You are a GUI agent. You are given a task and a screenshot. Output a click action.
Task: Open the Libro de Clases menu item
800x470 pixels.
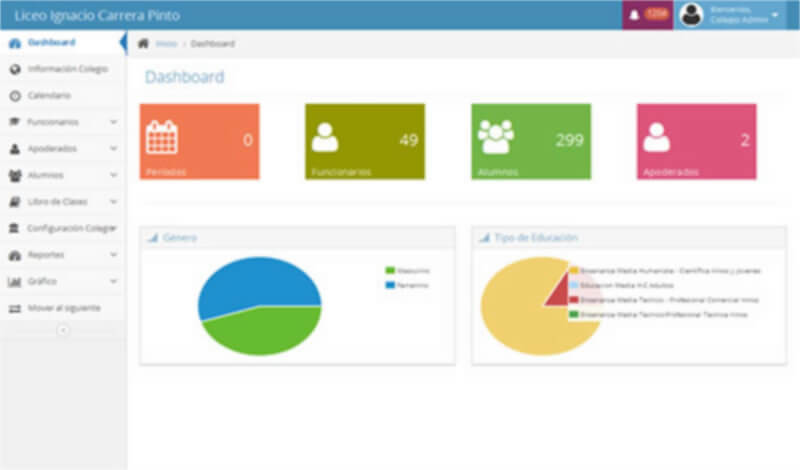click(63, 202)
